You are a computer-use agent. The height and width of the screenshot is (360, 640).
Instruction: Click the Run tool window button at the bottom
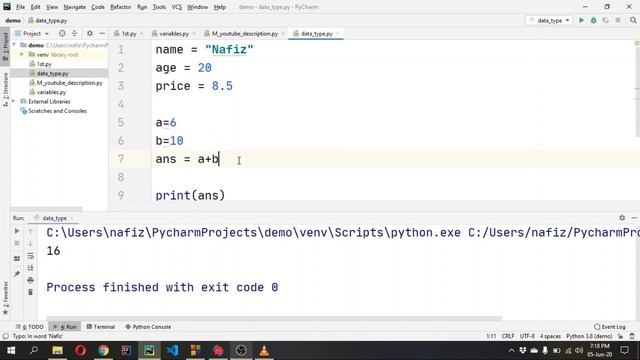click(x=65, y=327)
